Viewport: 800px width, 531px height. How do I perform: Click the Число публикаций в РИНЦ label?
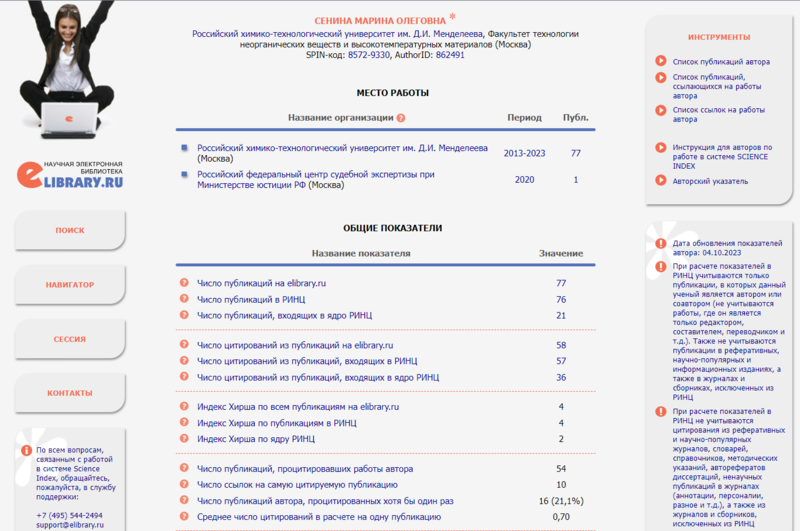(x=251, y=299)
